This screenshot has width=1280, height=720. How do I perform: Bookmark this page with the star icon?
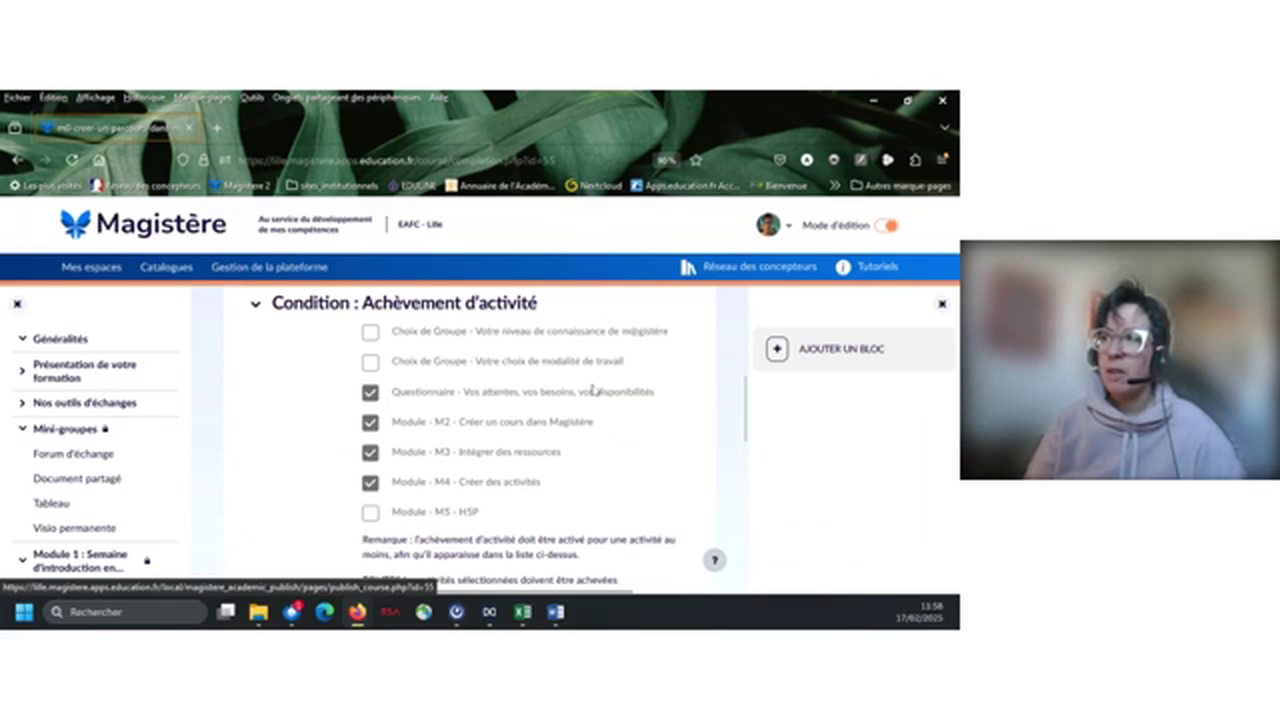click(x=696, y=160)
